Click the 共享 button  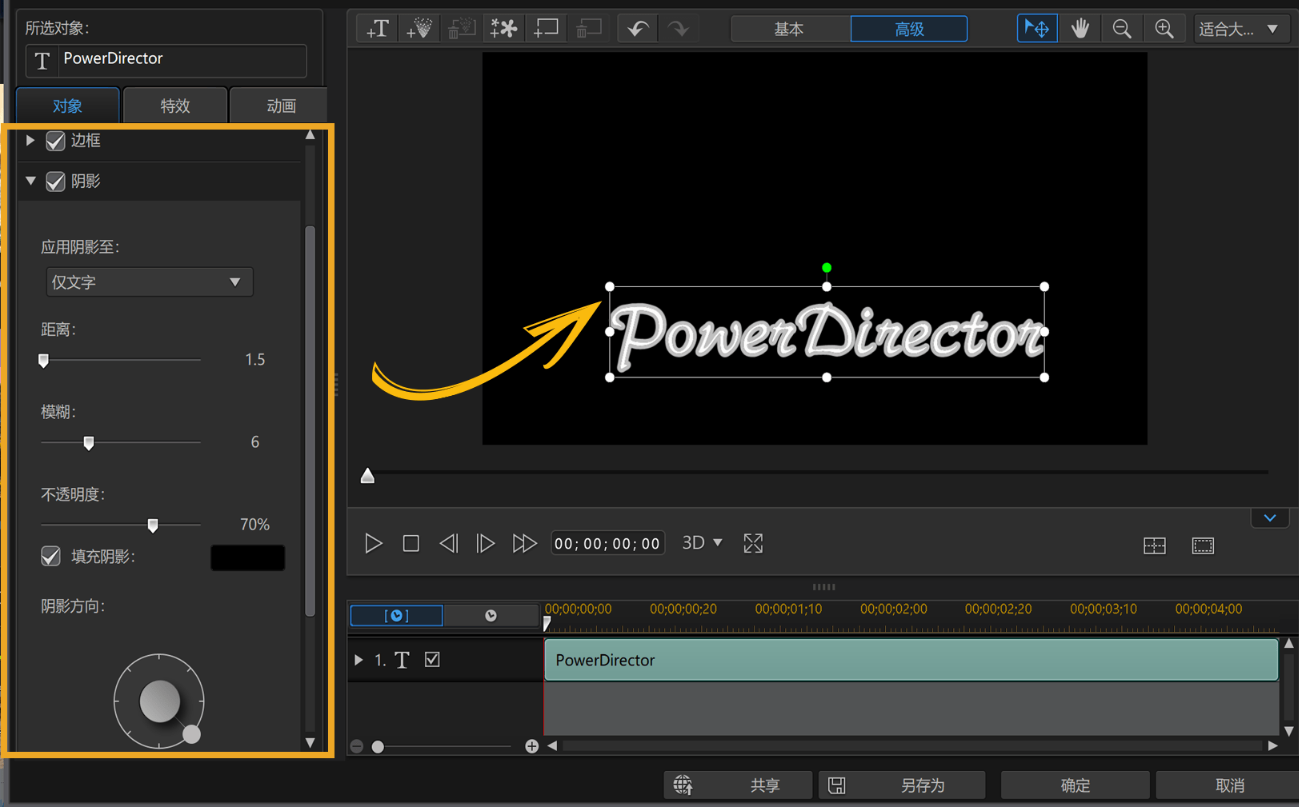(x=739, y=785)
